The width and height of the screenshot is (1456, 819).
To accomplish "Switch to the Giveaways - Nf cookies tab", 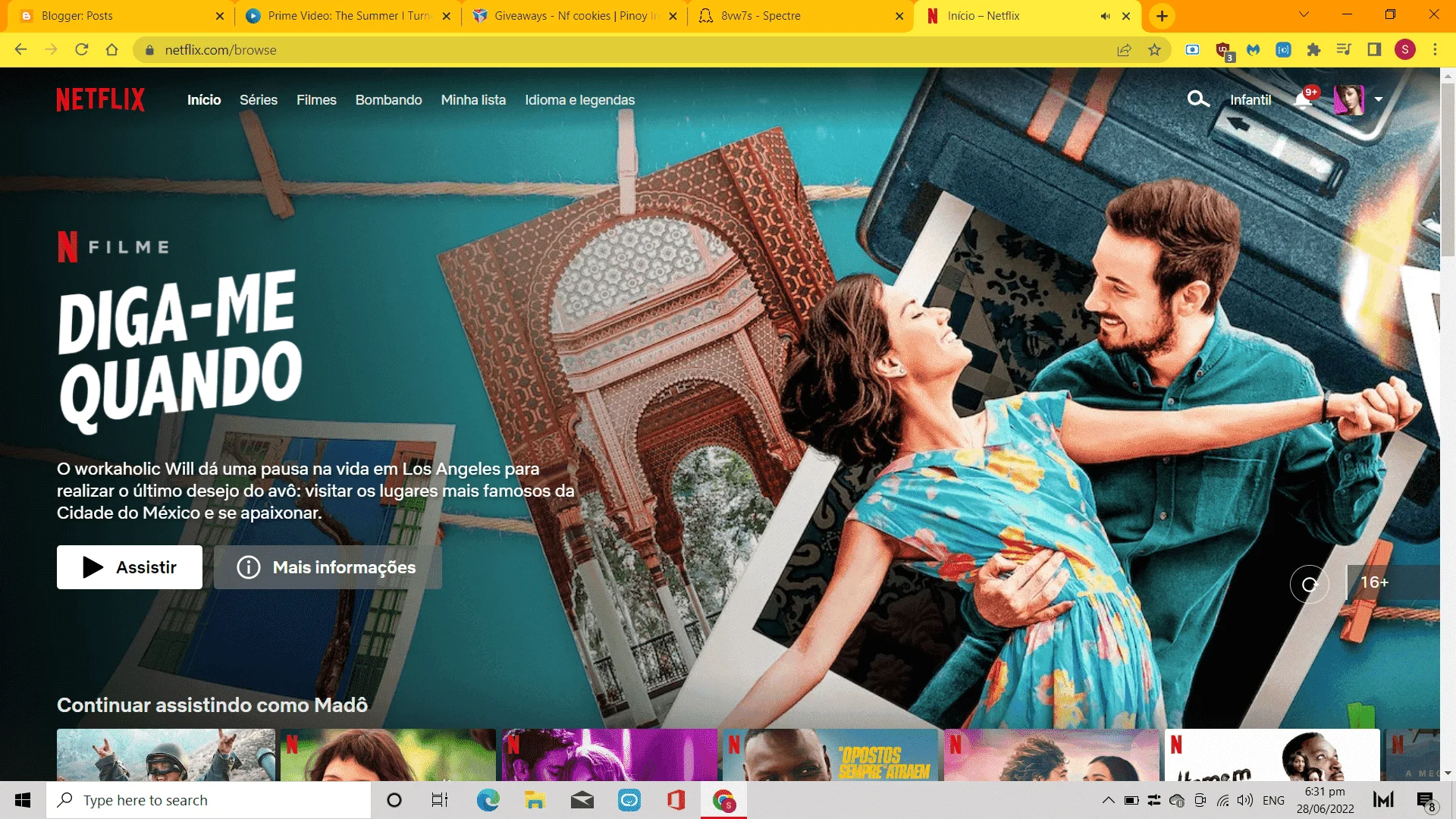I will pos(574,16).
